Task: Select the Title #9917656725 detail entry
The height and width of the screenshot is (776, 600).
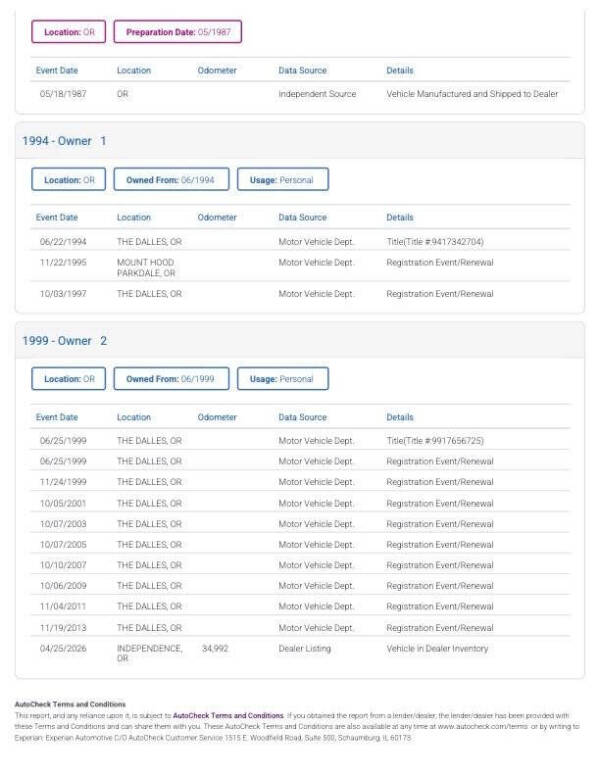Action: coord(435,440)
